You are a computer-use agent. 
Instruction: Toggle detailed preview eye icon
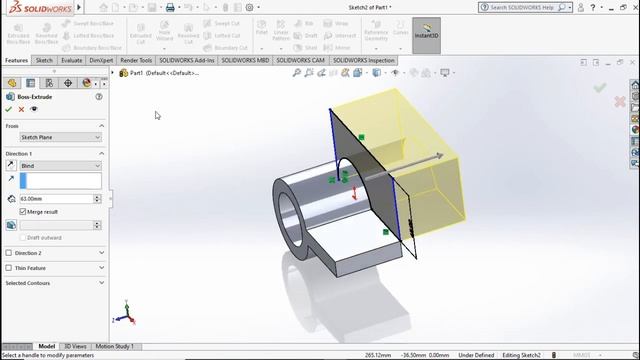pos(34,109)
